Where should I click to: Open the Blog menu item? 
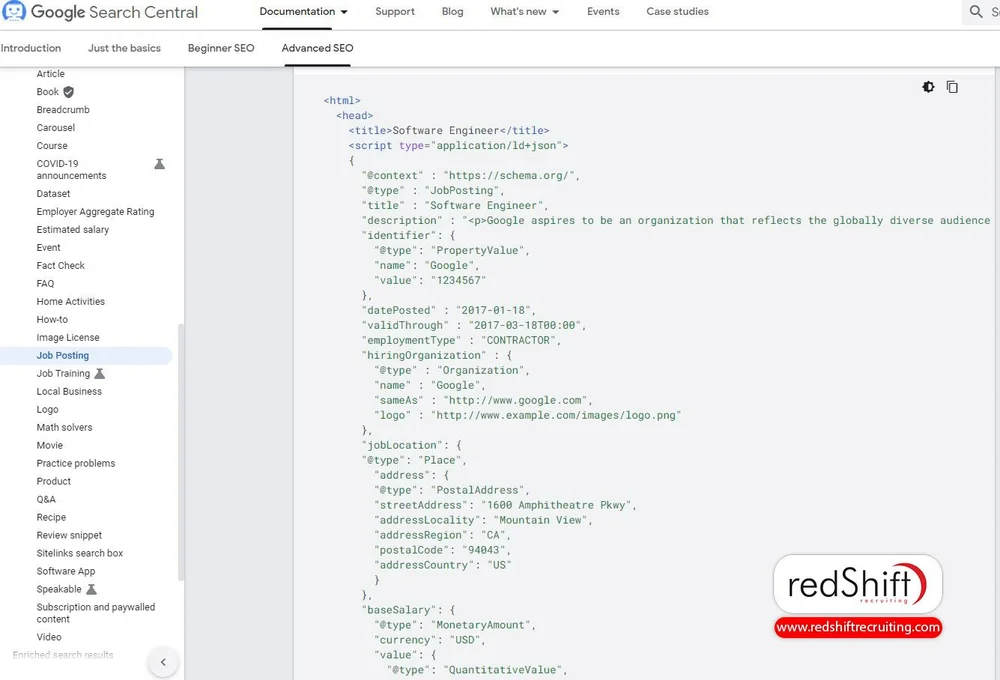[452, 11]
